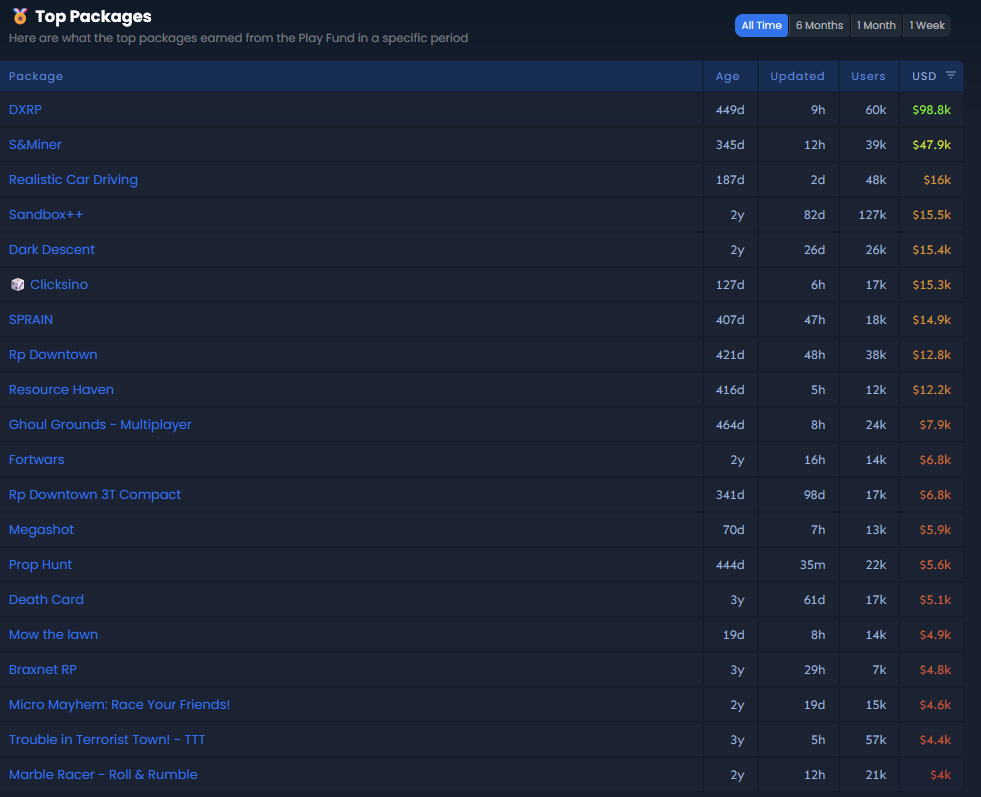Open Micro Mayhem: Race Your Friends! link
Screen dimensions: 981x797
click(119, 704)
